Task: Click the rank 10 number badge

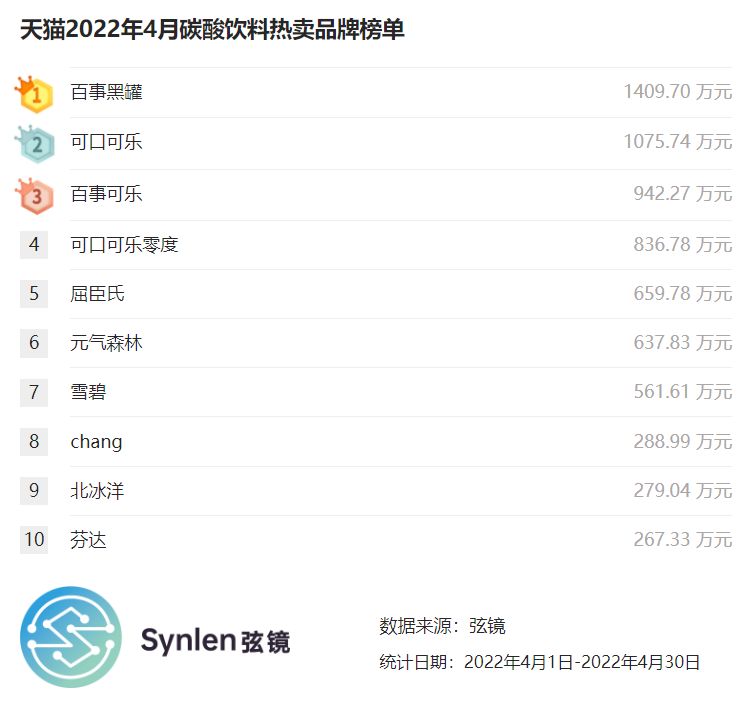Action: click(x=34, y=540)
